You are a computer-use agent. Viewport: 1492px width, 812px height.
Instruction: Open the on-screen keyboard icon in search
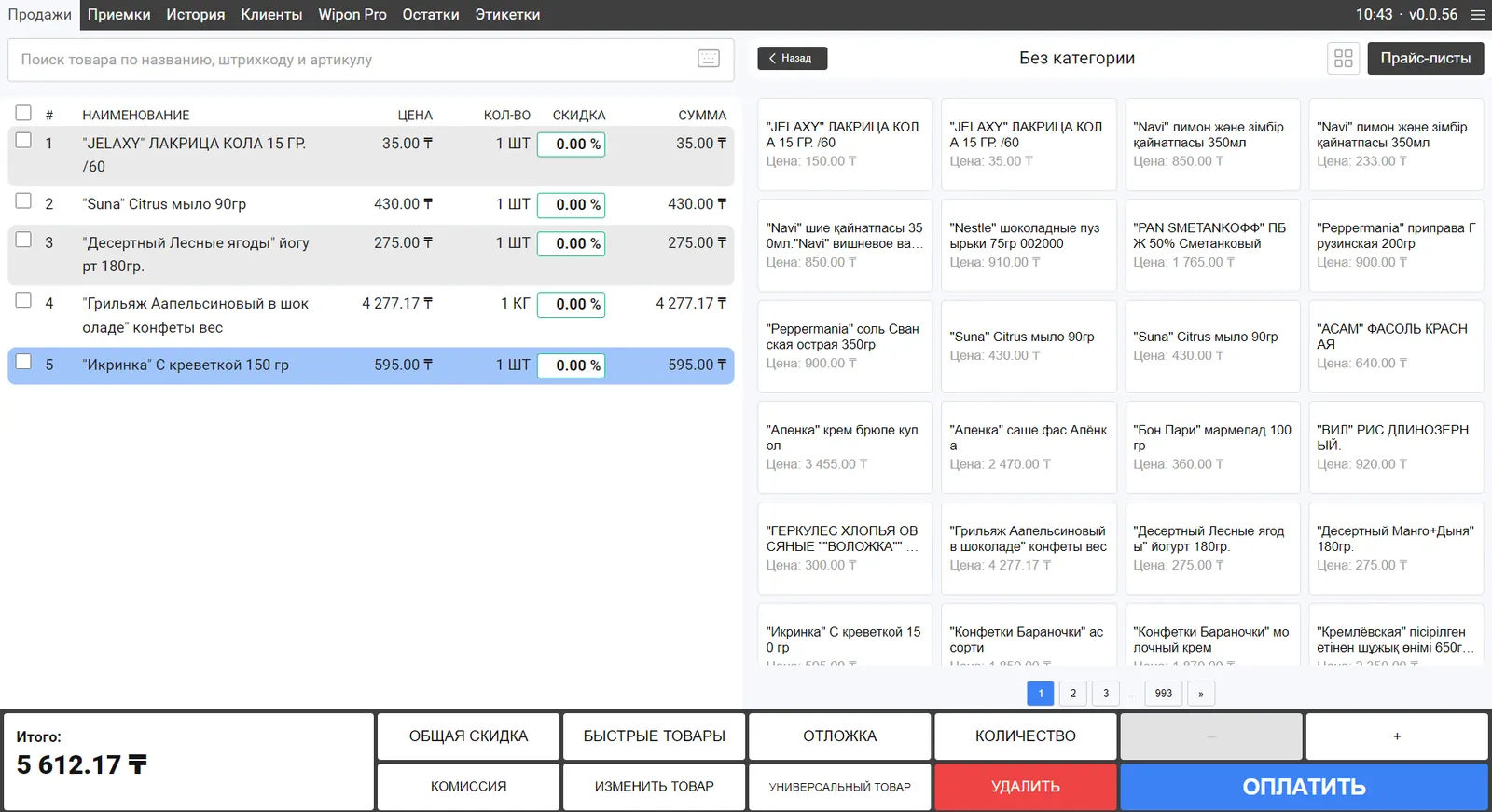(x=709, y=59)
